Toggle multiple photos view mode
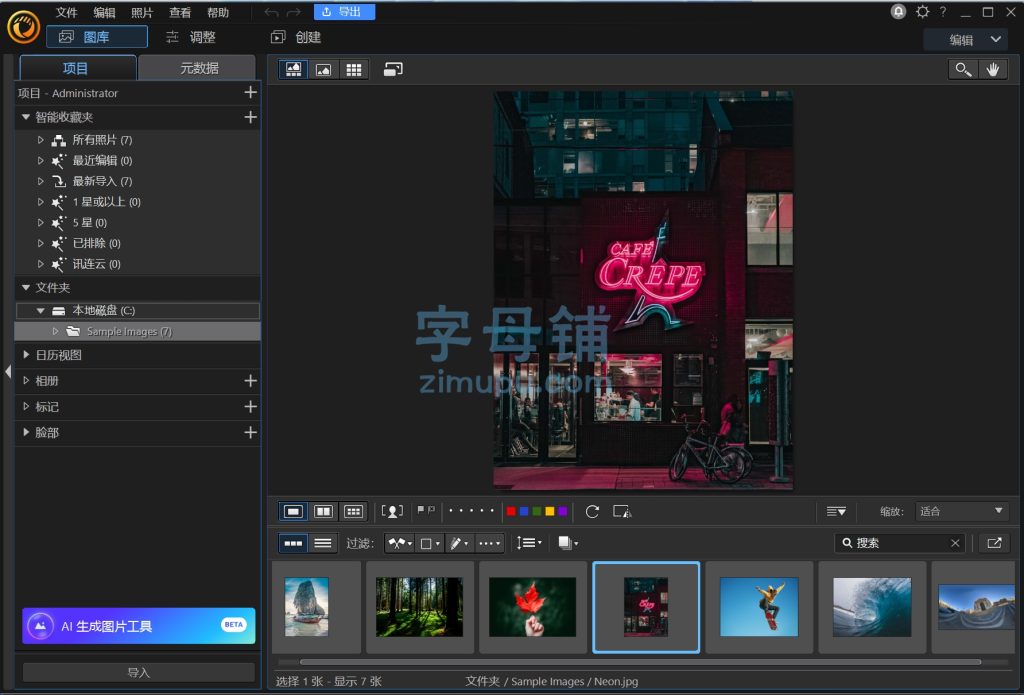The height and width of the screenshot is (695, 1024). (x=353, y=511)
